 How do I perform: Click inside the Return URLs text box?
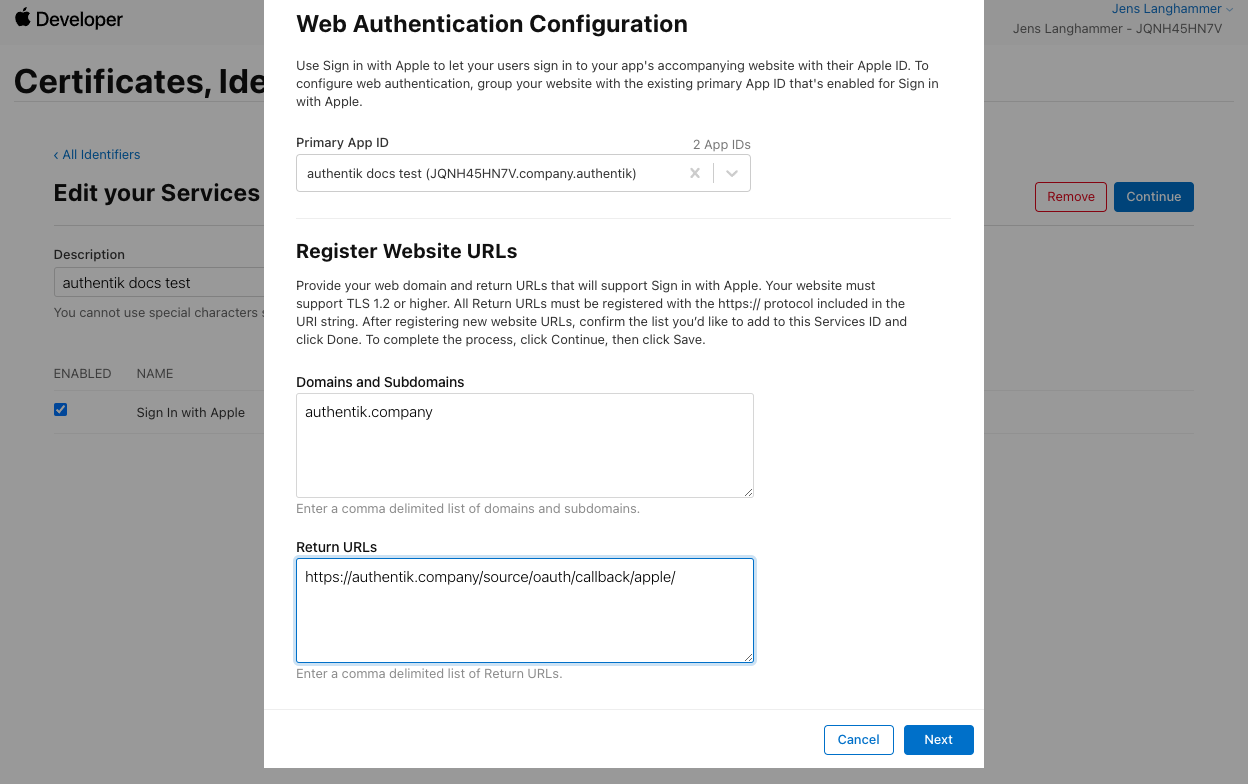click(x=524, y=610)
